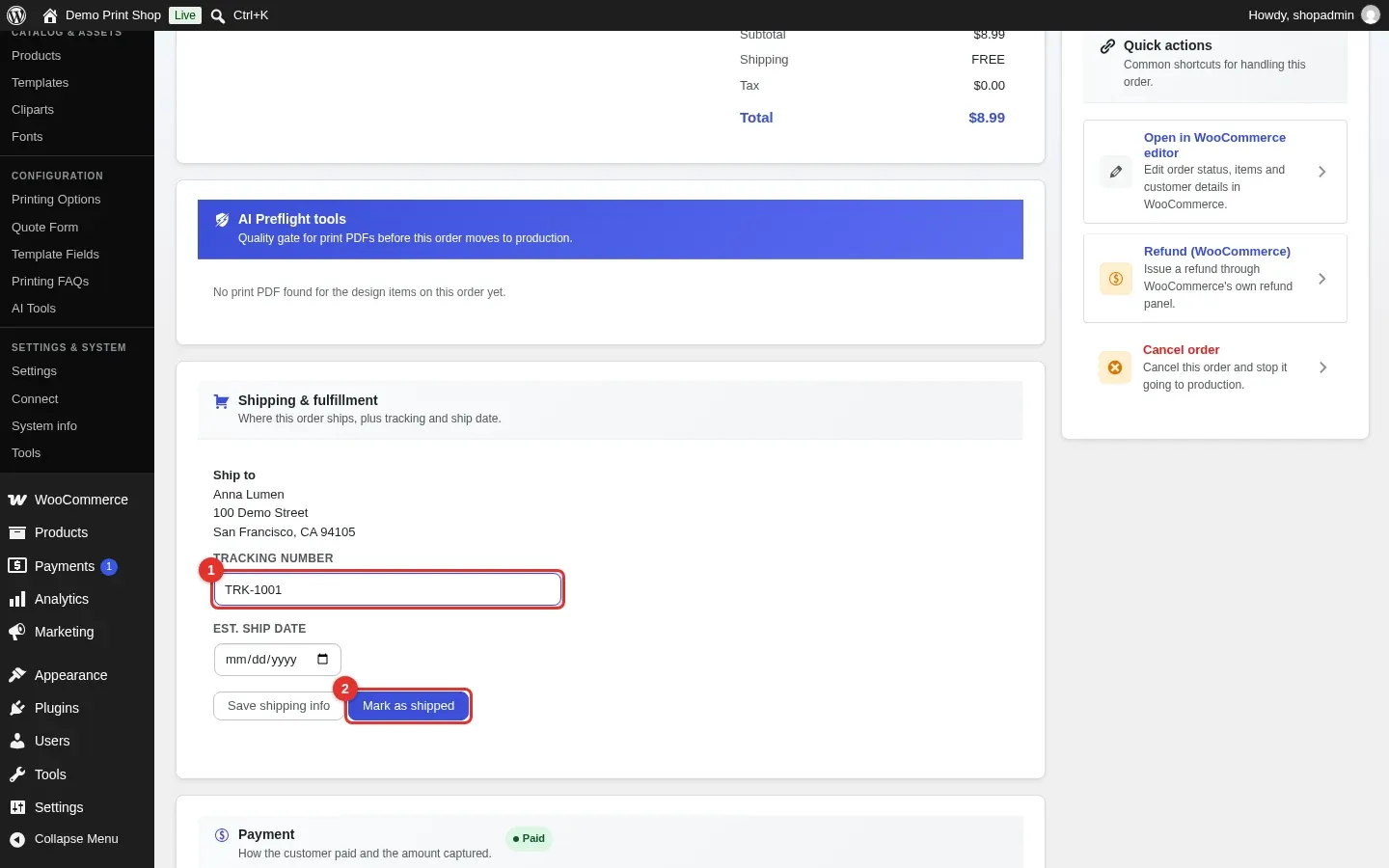1389x868 pixels.
Task: Open Fonts menu item
Action: click(27, 137)
